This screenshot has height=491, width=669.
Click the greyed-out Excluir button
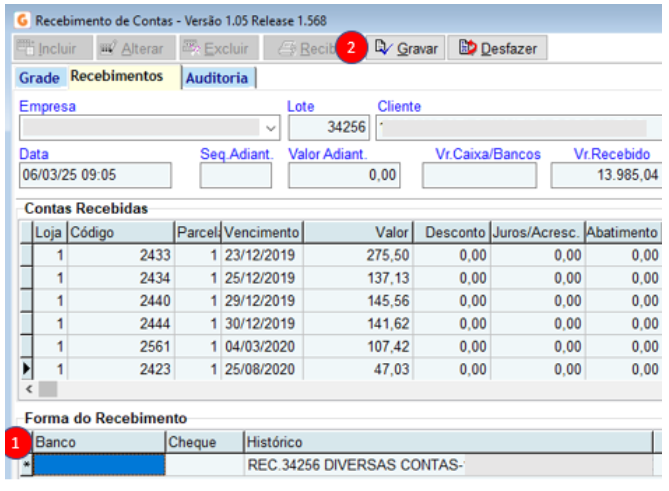pyautogui.click(x=219, y=48)
